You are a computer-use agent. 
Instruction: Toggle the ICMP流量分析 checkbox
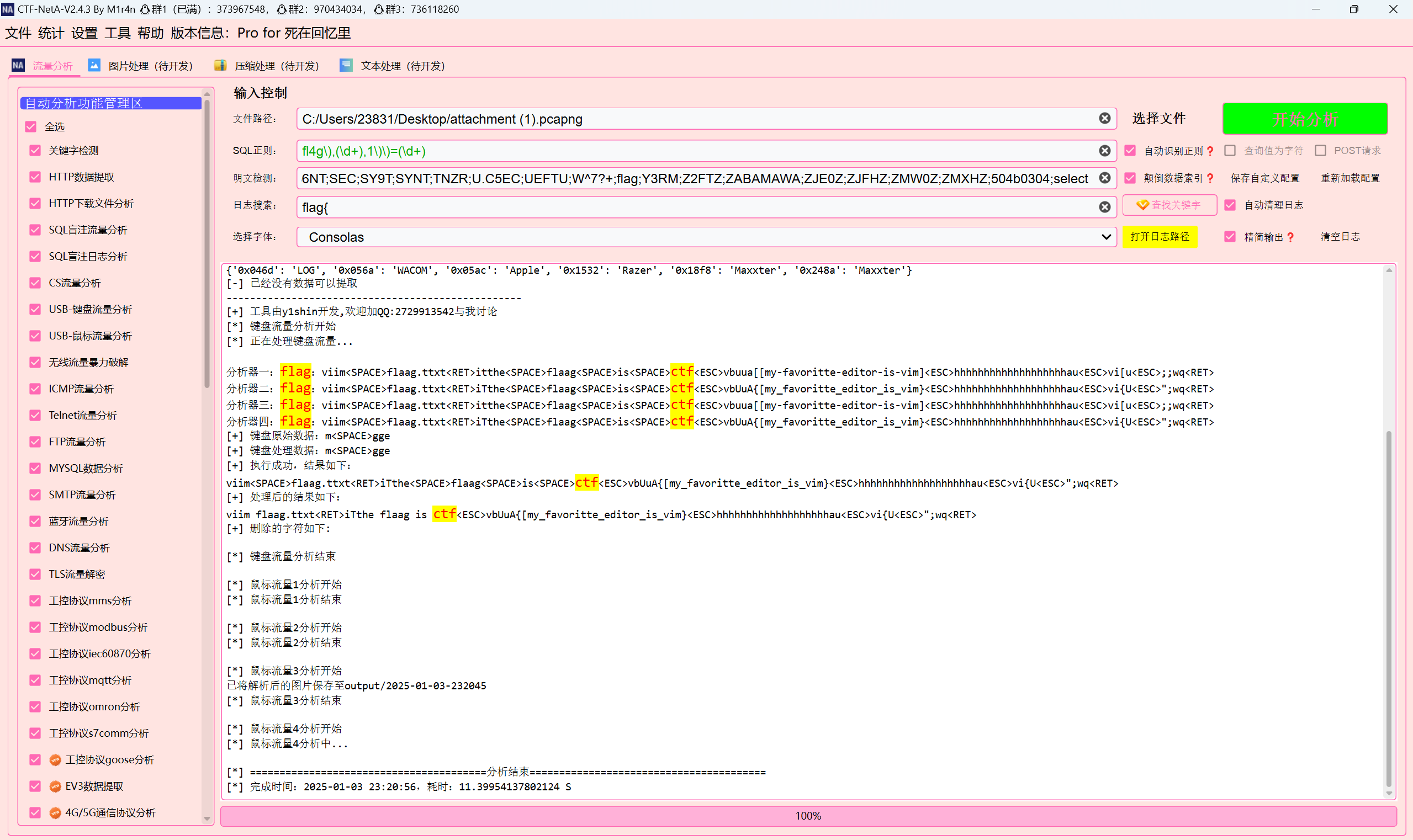(35, 389)
